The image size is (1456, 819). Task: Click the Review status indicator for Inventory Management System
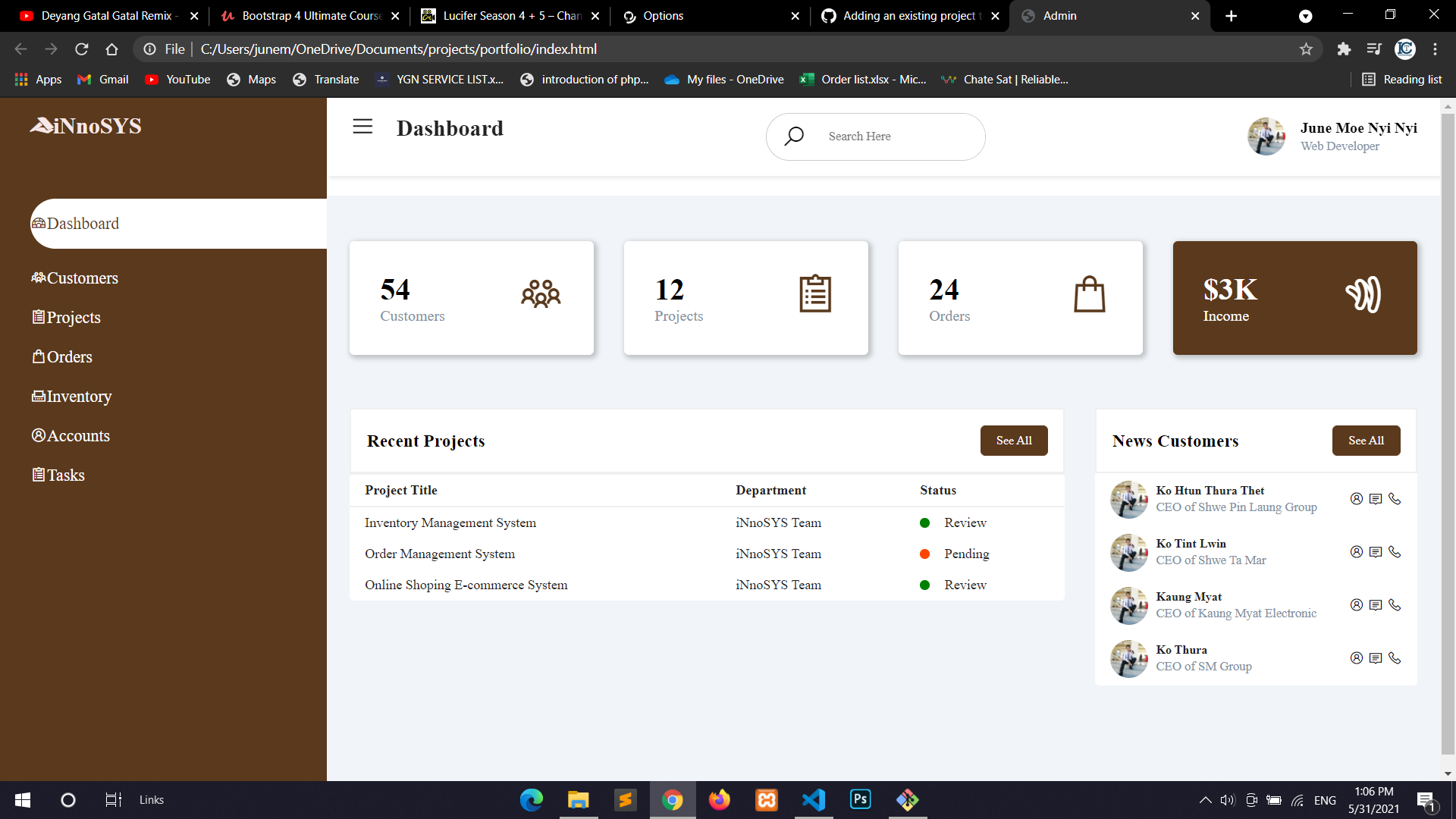point(925,522)
